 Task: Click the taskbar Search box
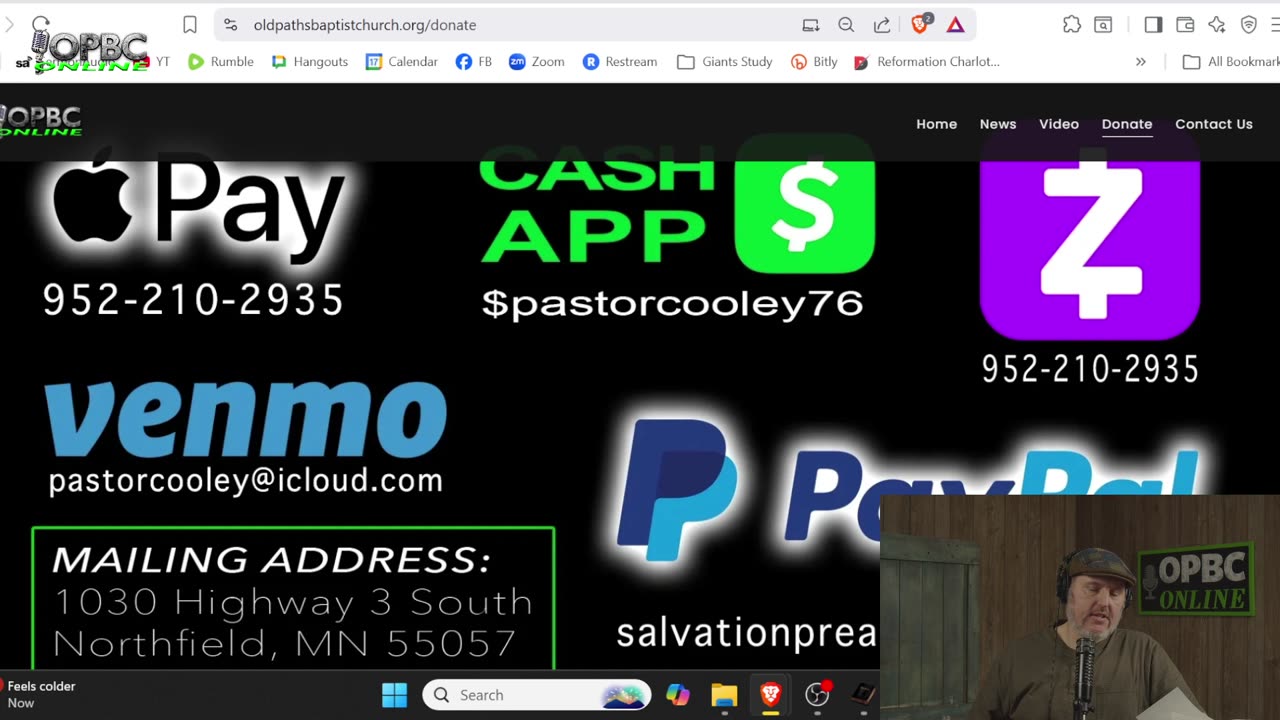(537, 695)
